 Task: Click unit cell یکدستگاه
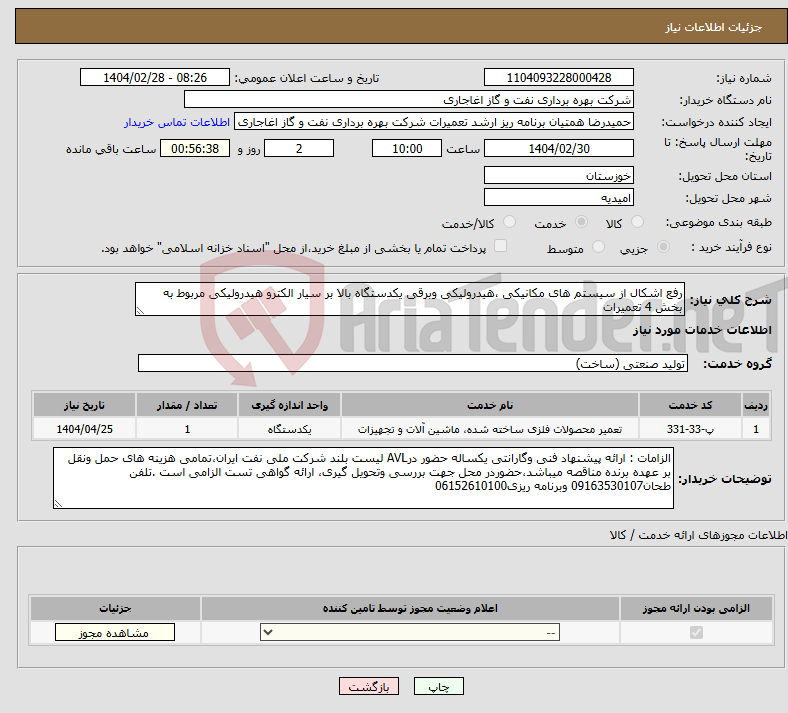tap(289, 429)
